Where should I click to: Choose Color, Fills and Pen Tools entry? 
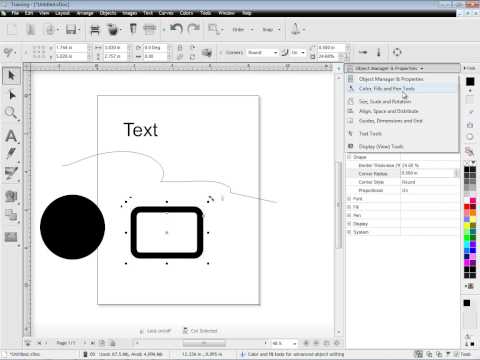402,89
